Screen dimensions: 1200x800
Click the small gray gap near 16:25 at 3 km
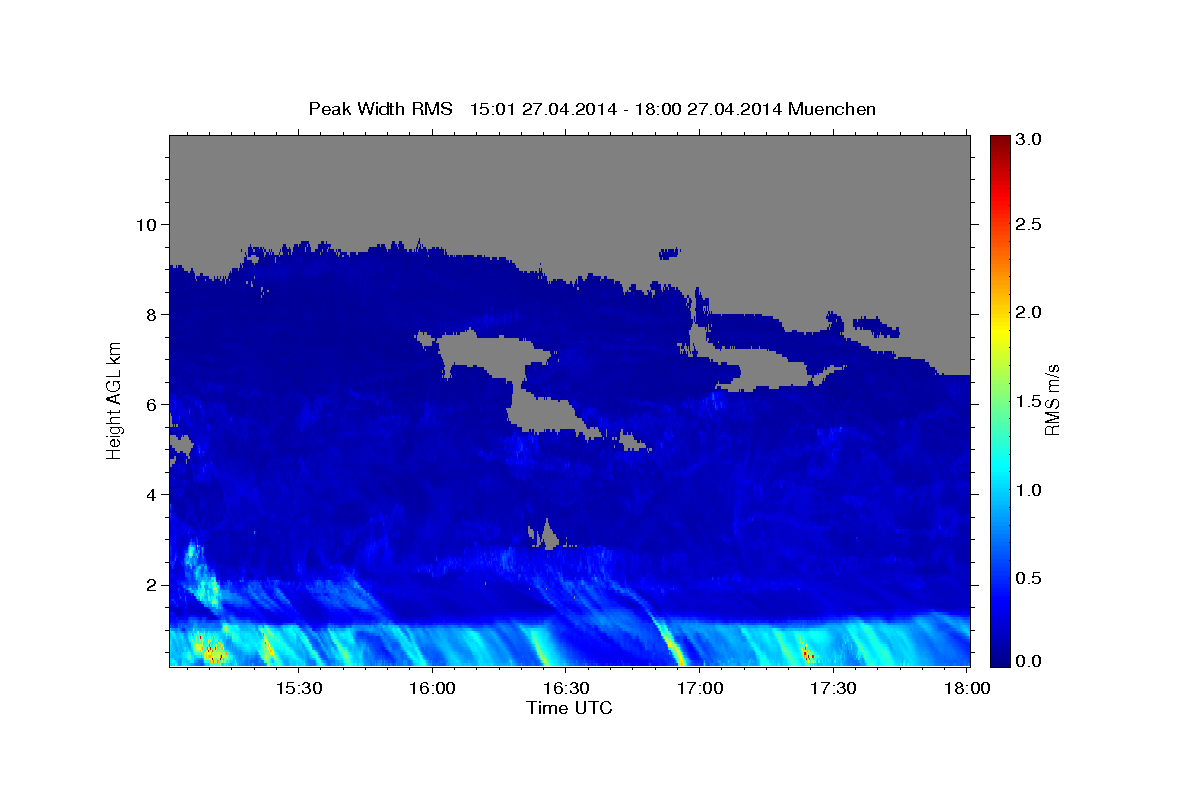tap(546, 536)
